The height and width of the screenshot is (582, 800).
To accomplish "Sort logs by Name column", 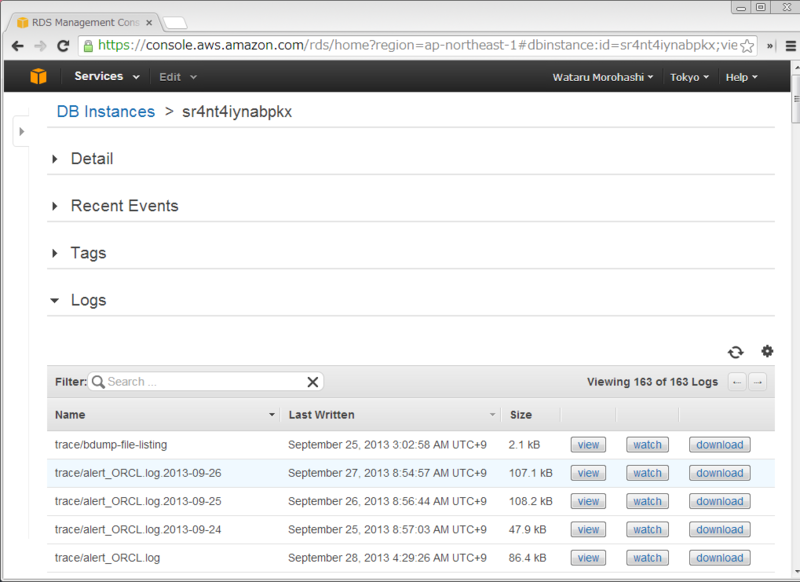I will [x=164, y=415].
